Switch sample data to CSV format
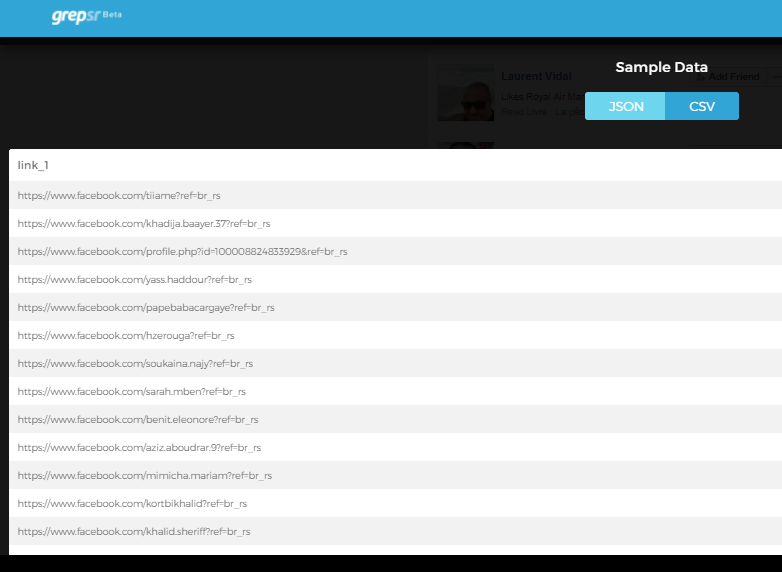 click(702, 106)
